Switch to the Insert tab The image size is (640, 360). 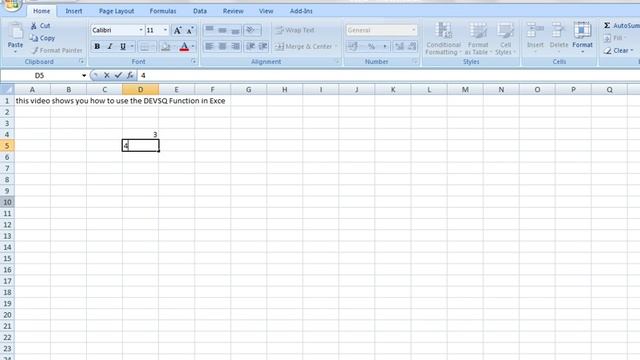[73, 11]
